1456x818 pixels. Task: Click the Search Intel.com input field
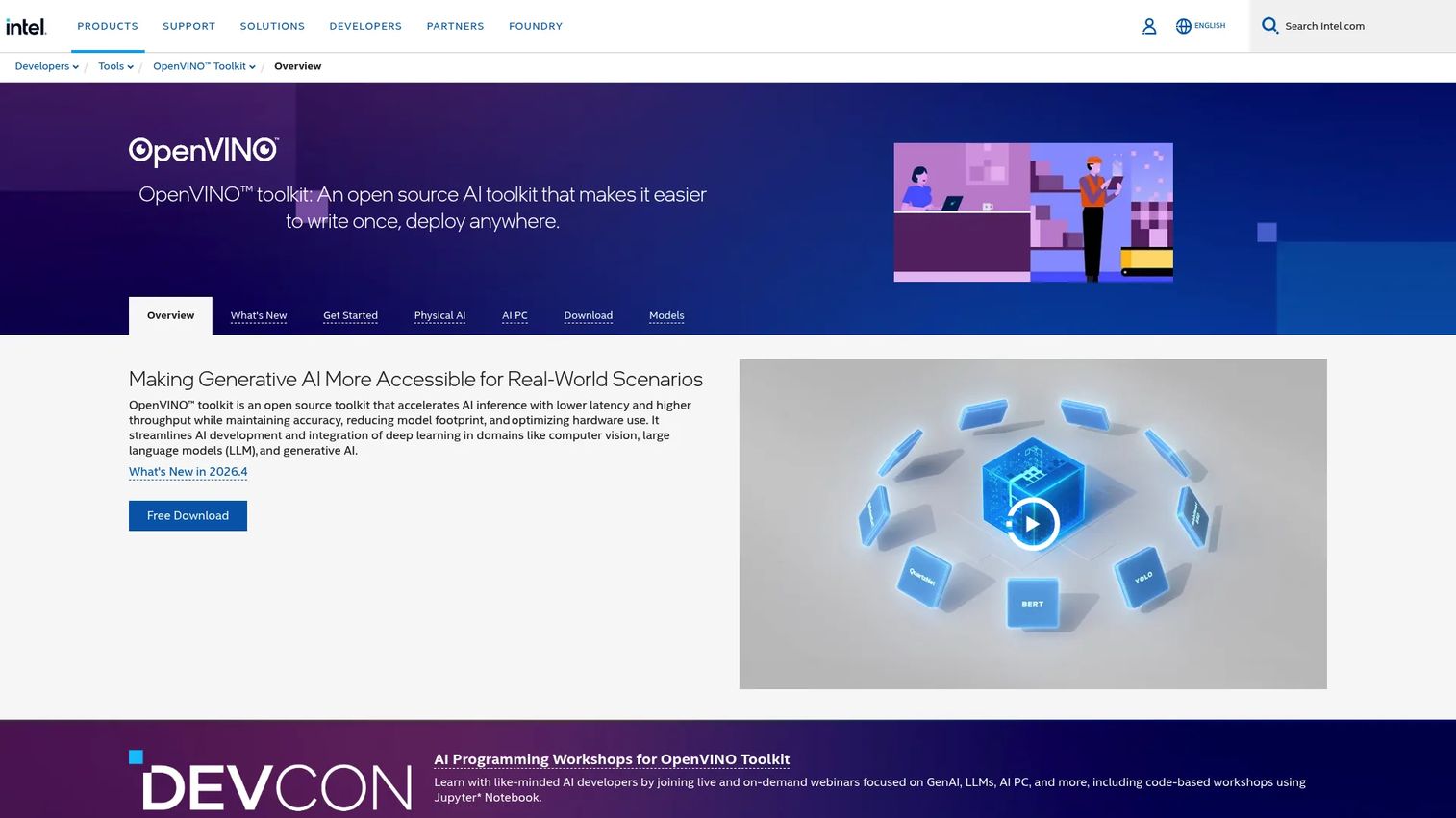pyautogui.click(x=1366, y=26)
